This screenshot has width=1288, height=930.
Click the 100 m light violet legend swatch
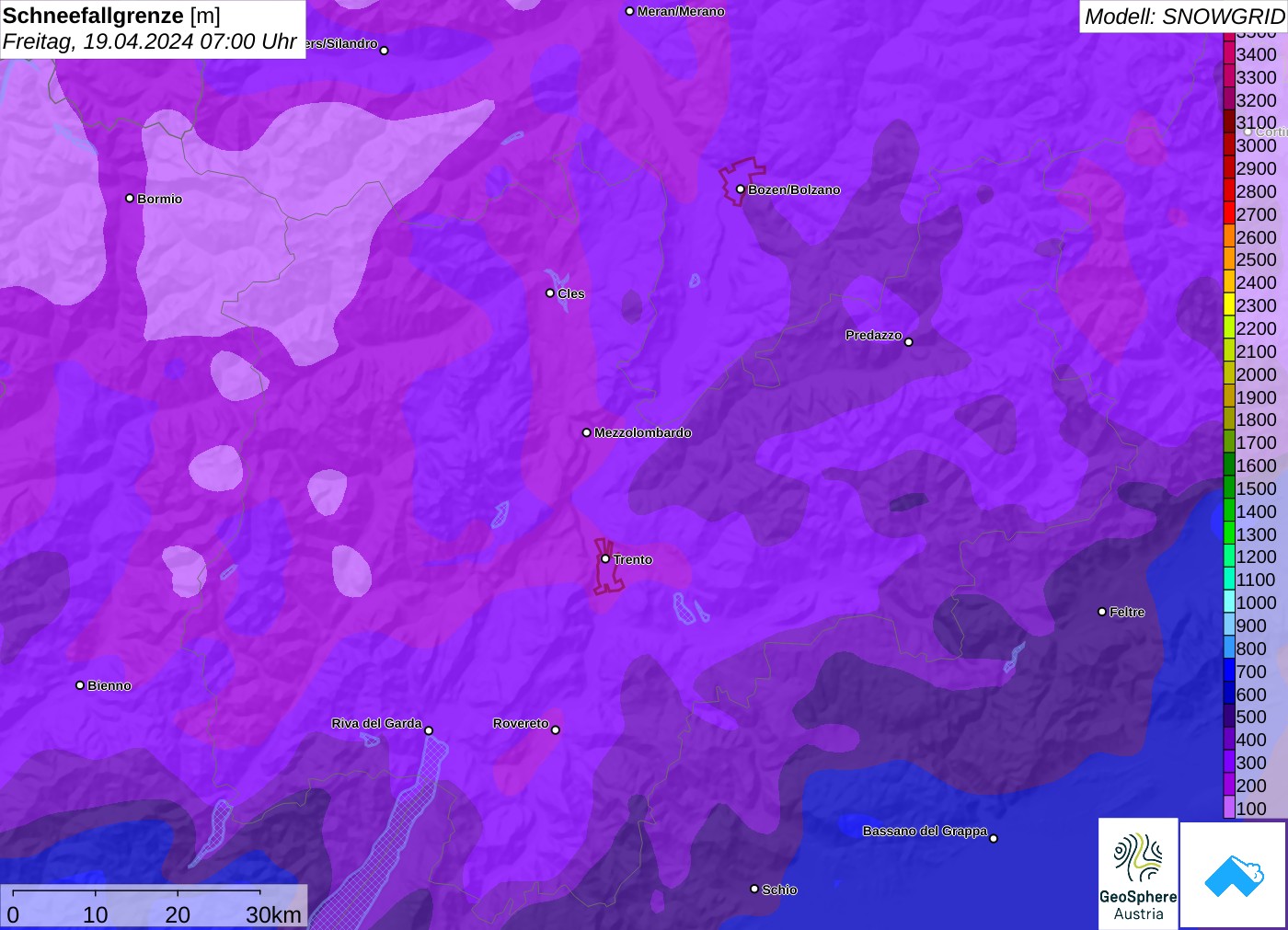click(1228, 808)
